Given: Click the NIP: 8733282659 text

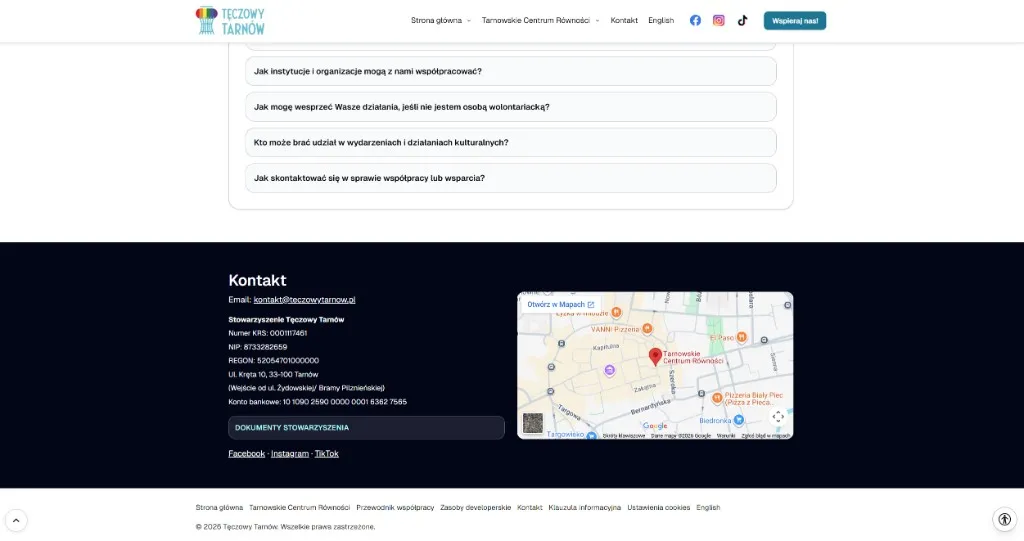Looking at the screenshot, I should point(257,347).
